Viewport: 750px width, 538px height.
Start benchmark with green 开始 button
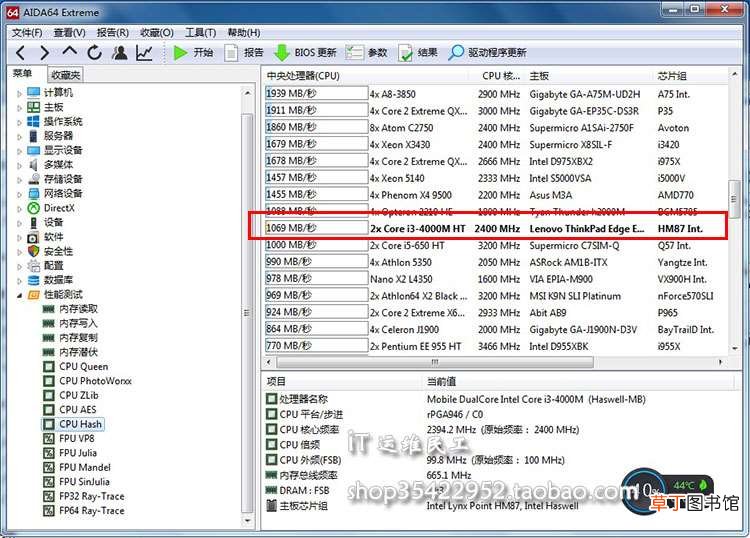[x=193, y=53]
